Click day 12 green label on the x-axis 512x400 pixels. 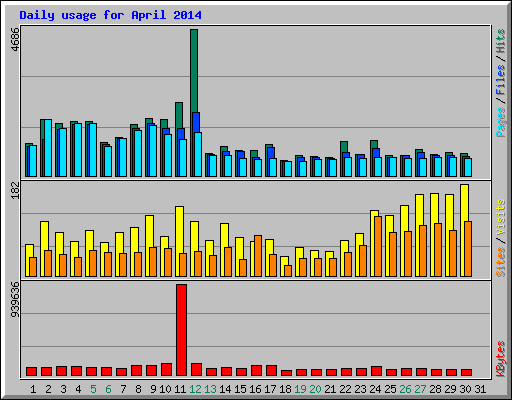(x=195, y=389)
